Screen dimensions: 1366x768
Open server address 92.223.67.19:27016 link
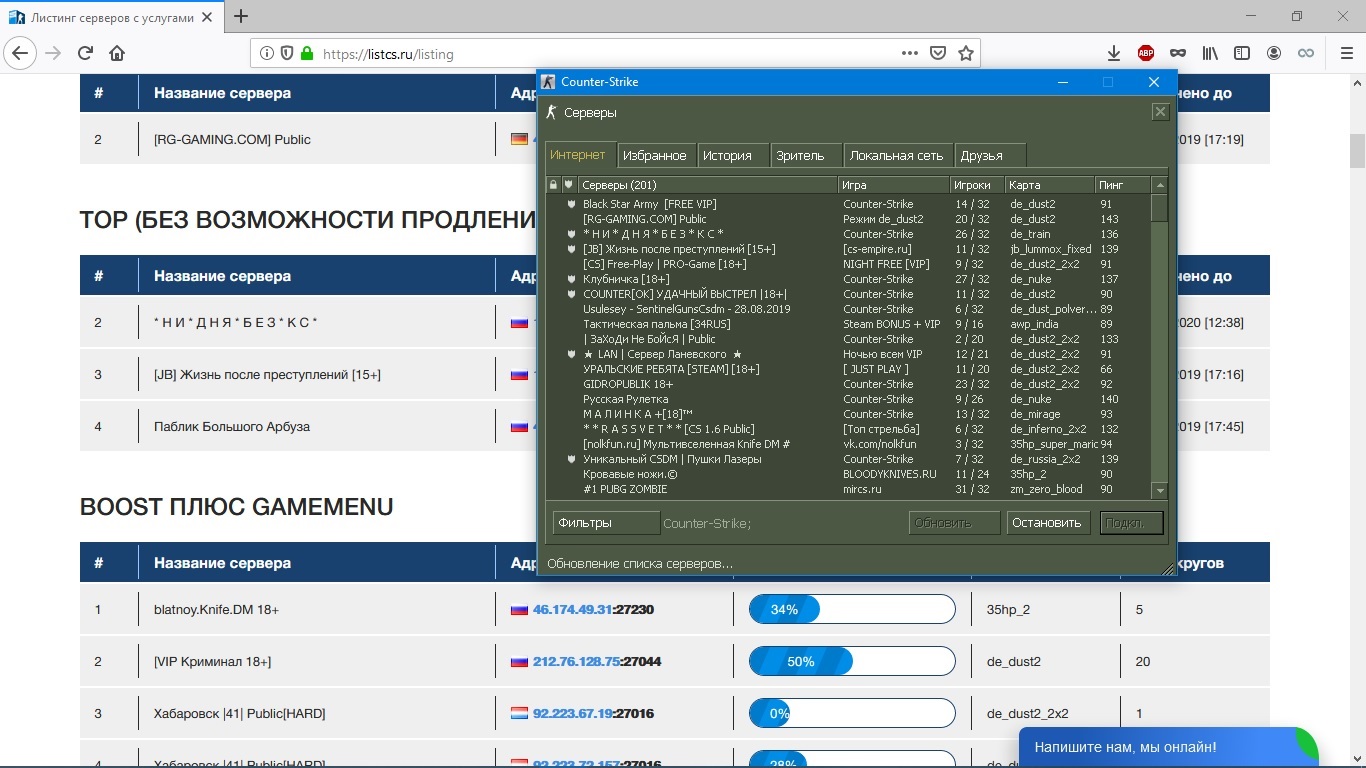(593, 713)
